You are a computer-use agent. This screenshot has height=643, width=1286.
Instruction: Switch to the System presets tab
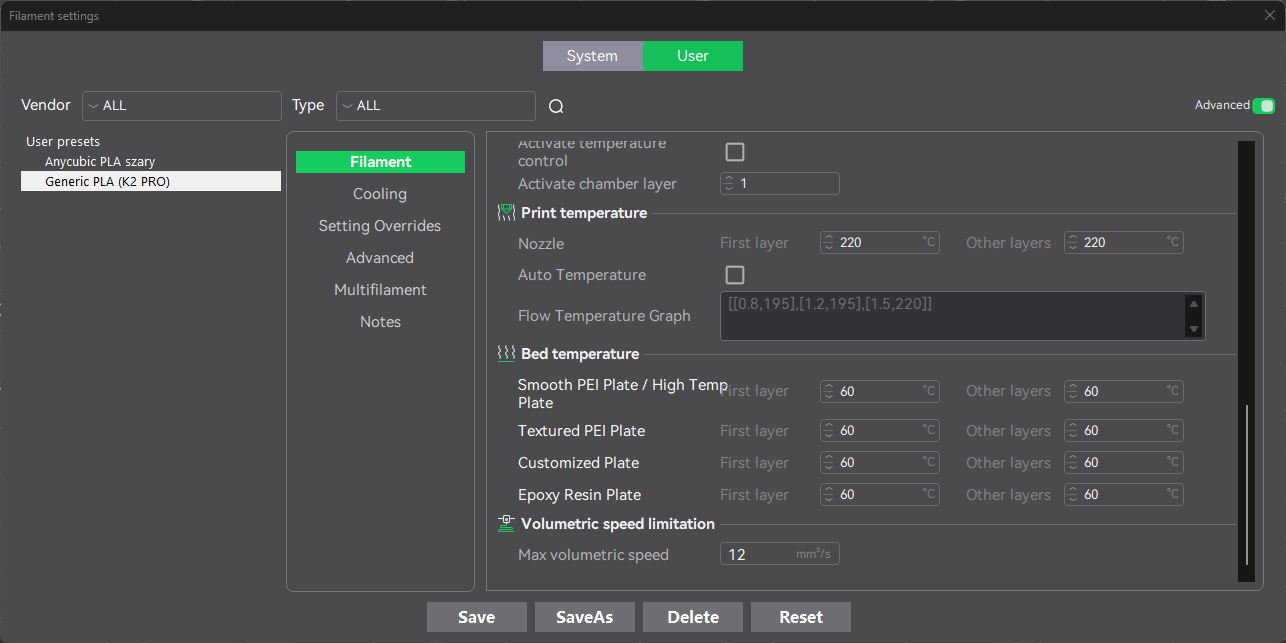pos(592,56)
